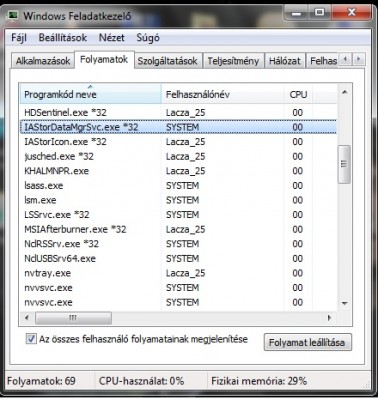Sort by Felhasználónév column header
This screenshot has width=378, height=400.
pyautogui.click(x=223, y=94)
